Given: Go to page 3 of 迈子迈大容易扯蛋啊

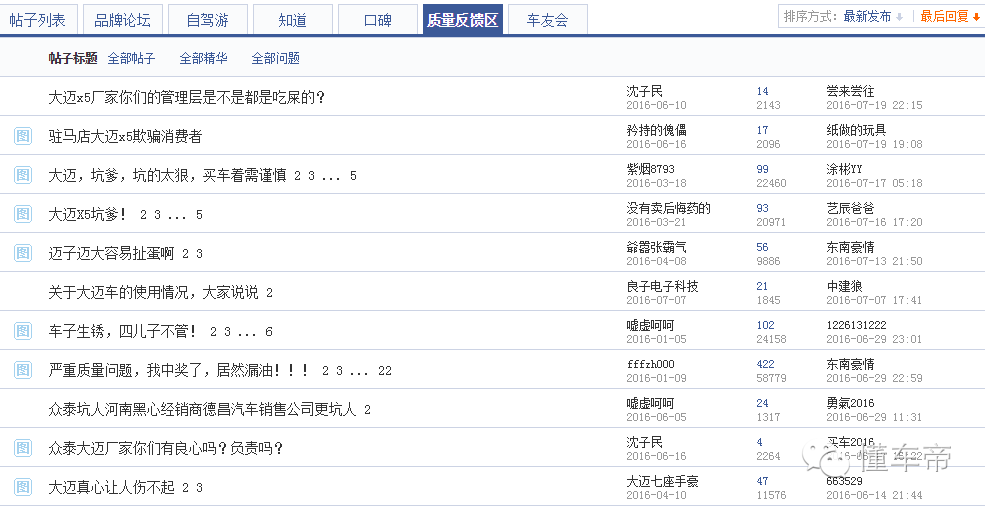Looking at the screenshot, I should [x=199, y=254].
